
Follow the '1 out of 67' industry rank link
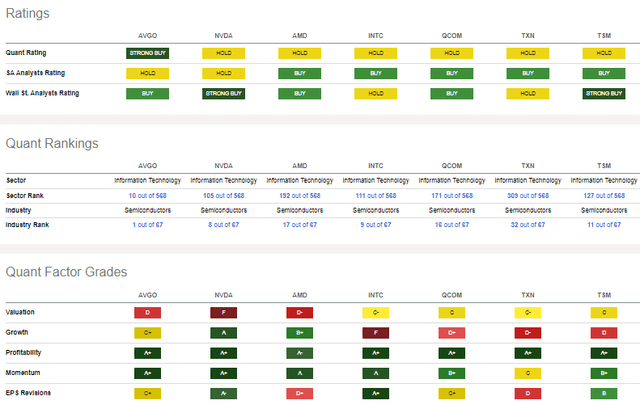[147, 224]
